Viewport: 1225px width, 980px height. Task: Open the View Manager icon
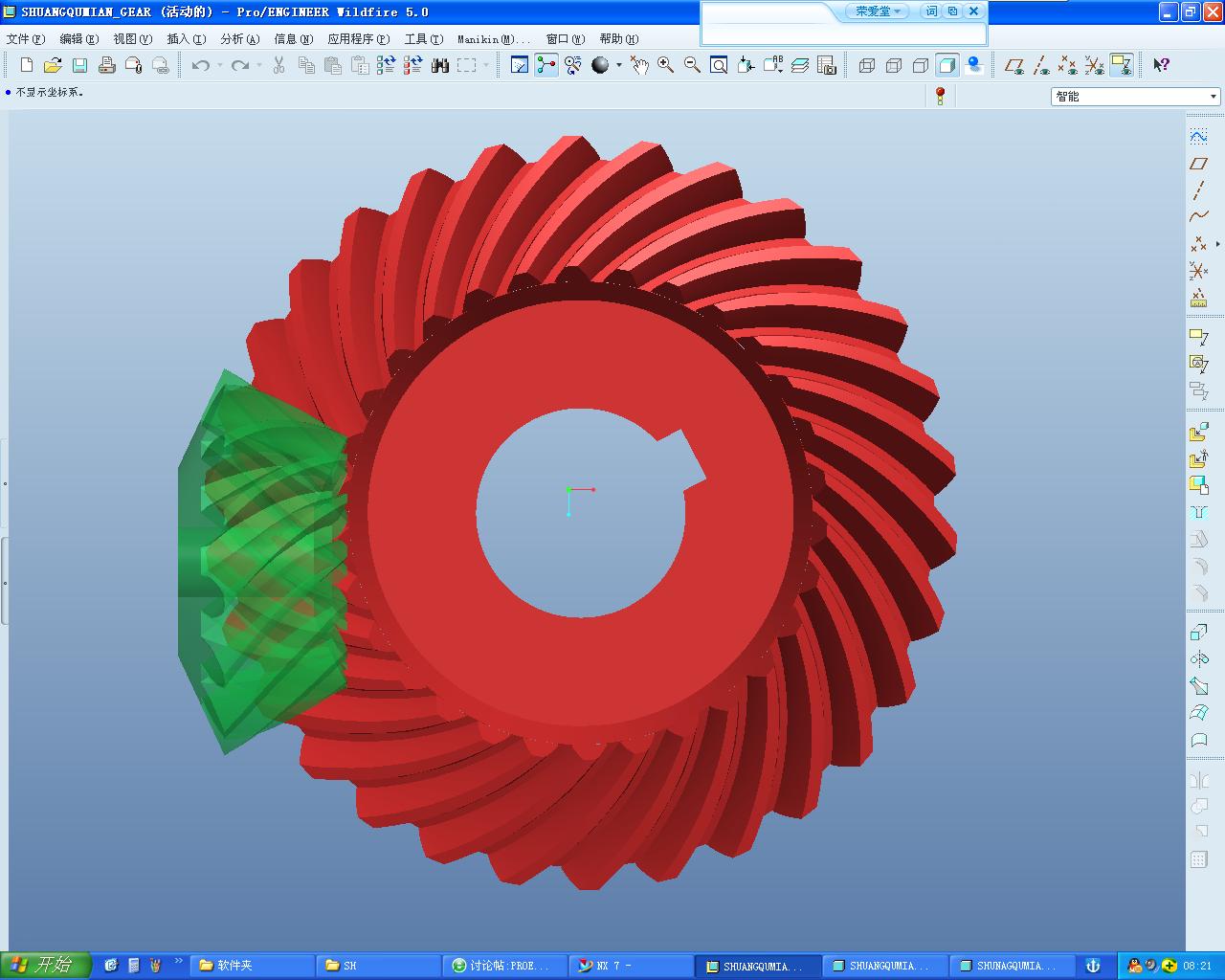pyautogui.click(x=827, y=65)
